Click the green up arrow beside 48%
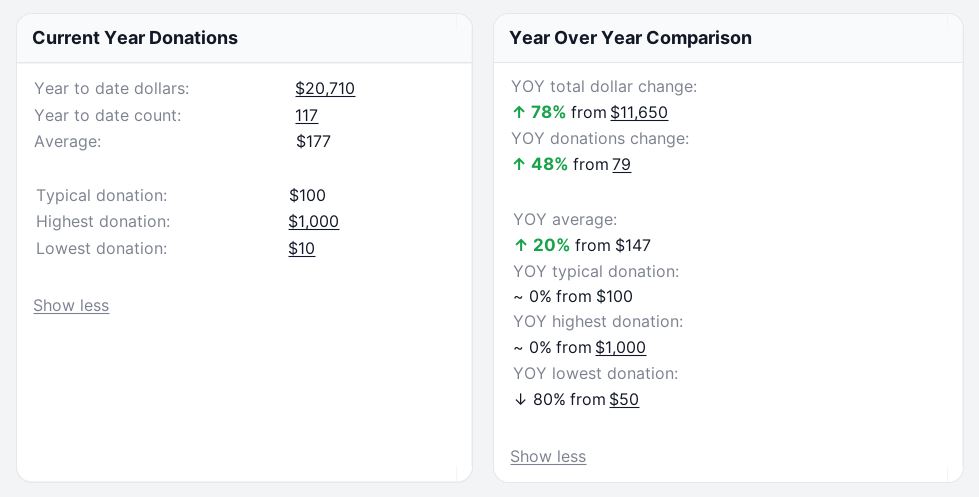 coord(519,164)
